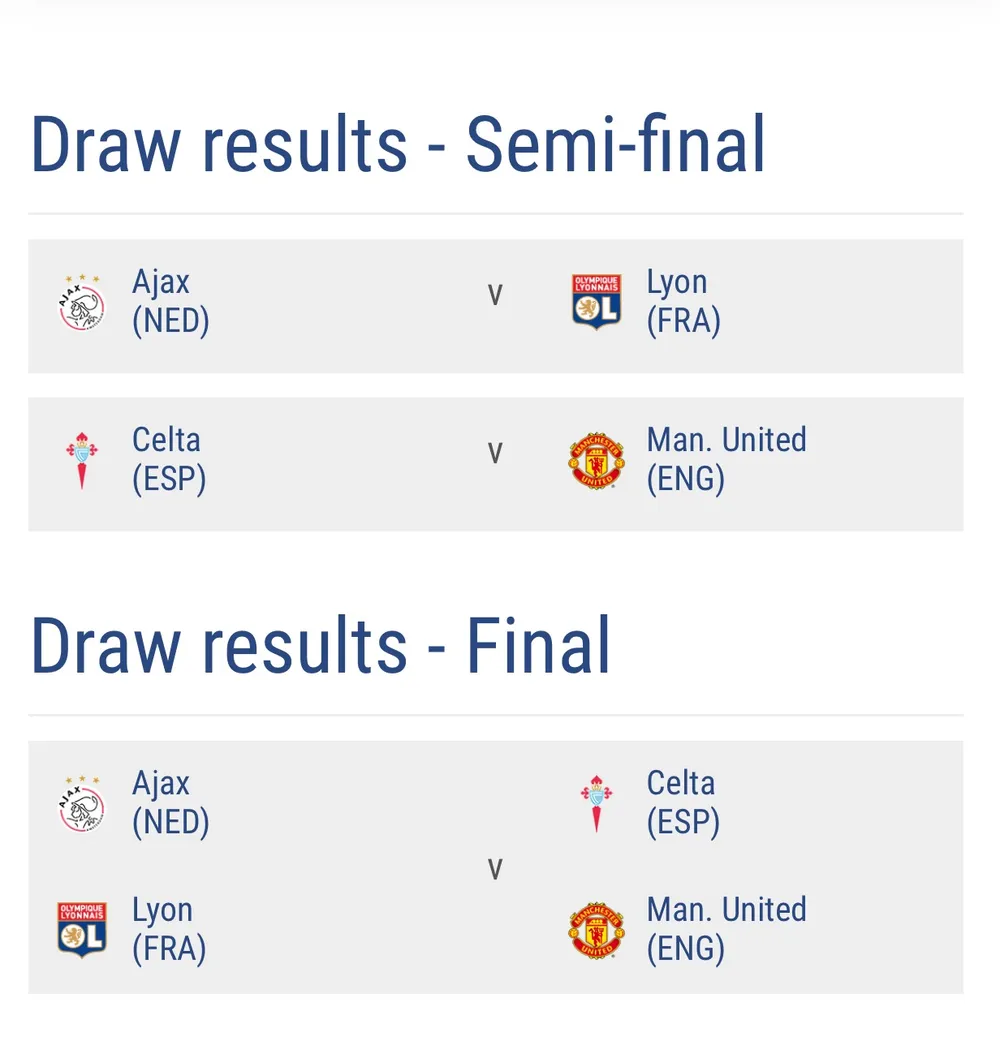Click the "v" between Ajax and Lyon in the Semi-final

tap(495, 296)
